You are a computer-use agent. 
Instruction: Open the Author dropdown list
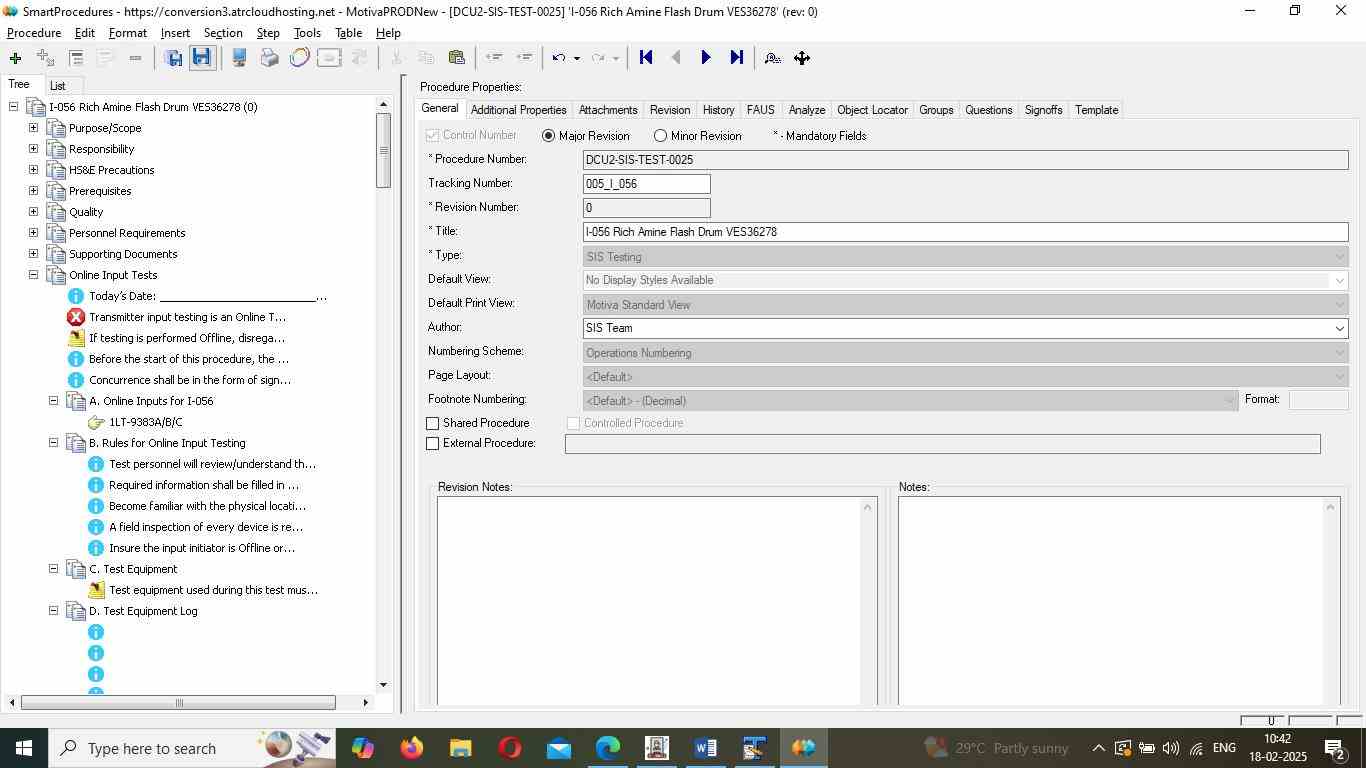coord(1339,329)
